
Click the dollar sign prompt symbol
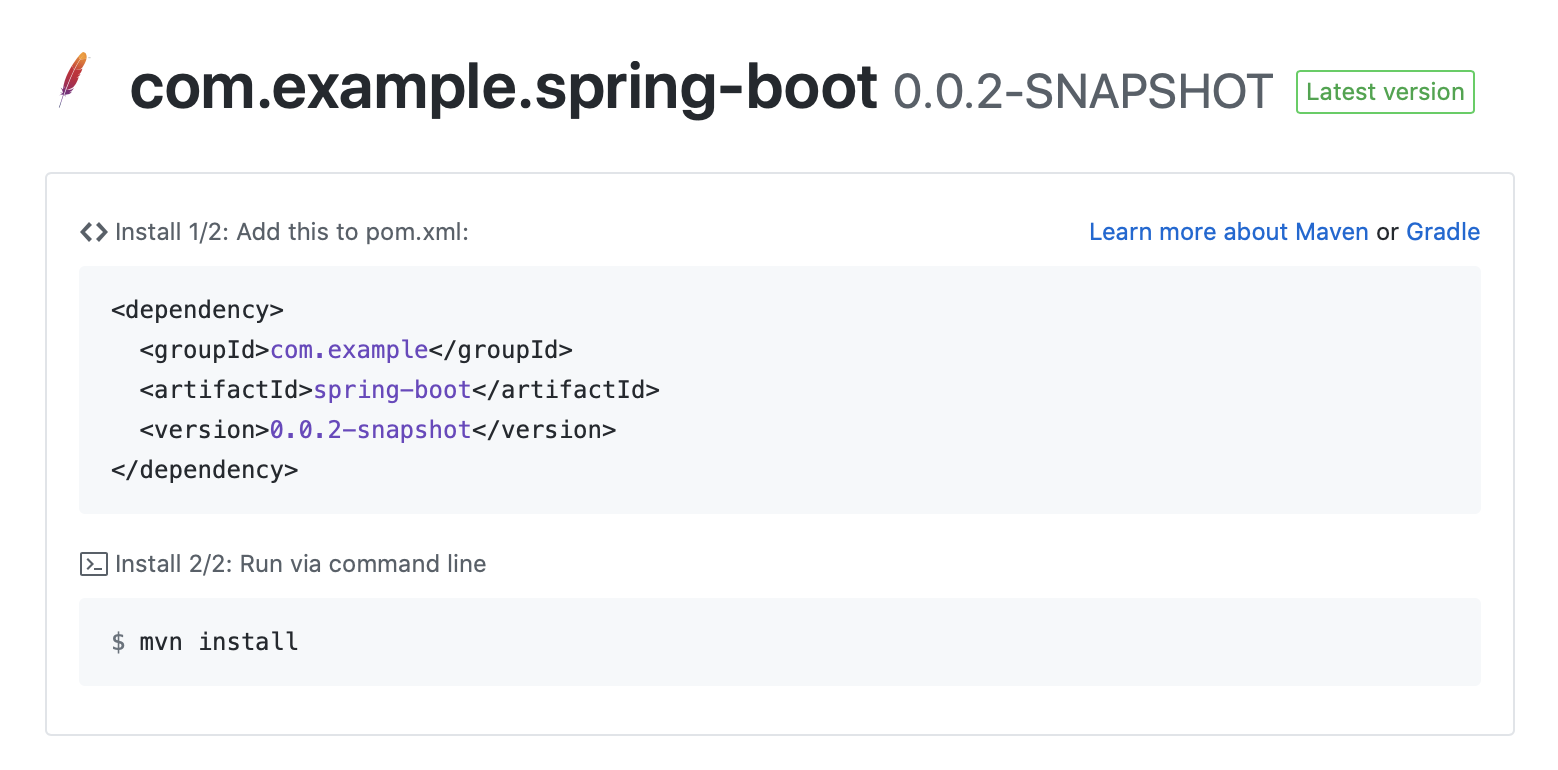(x=118, y=641)
